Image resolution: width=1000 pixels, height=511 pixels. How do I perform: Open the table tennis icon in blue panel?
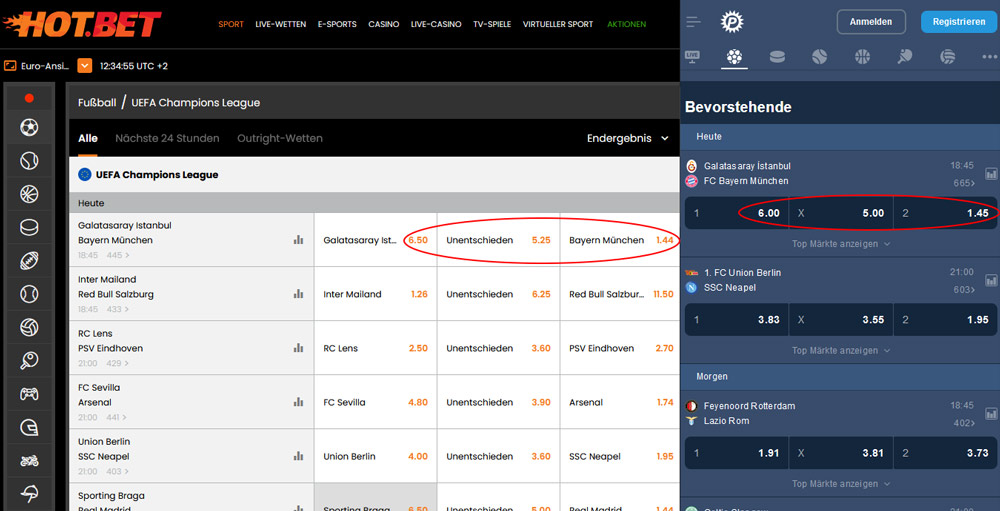click(904, 57)
